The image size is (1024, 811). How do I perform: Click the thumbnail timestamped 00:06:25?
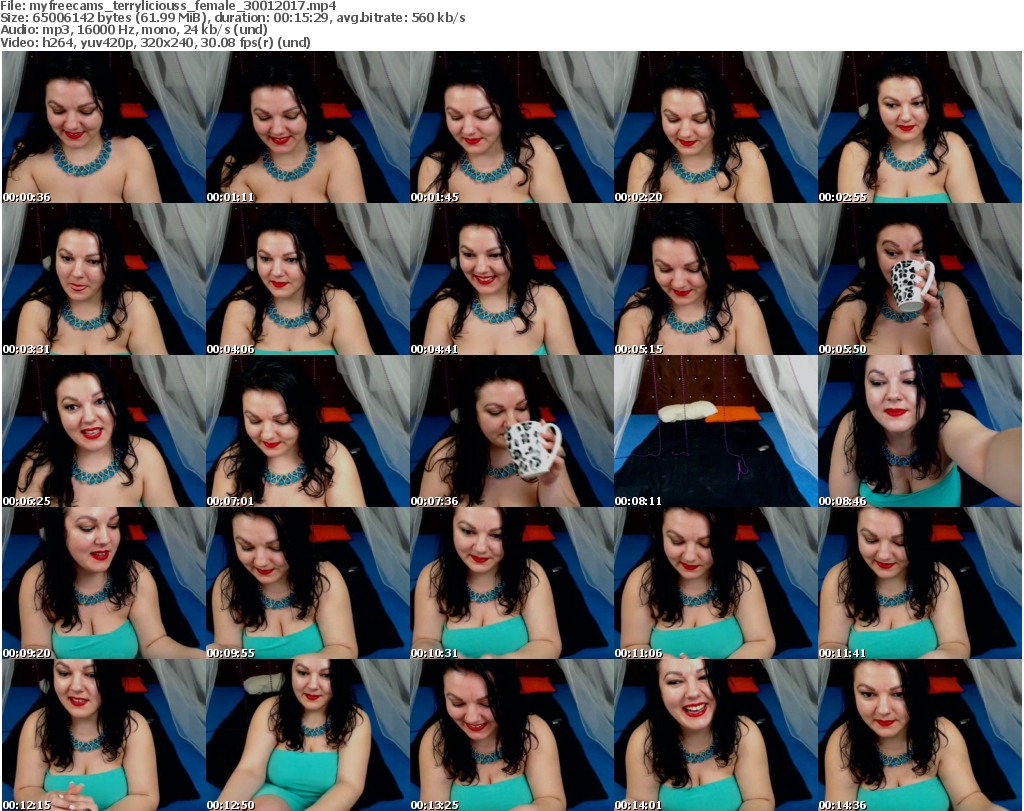click(104, 432)
